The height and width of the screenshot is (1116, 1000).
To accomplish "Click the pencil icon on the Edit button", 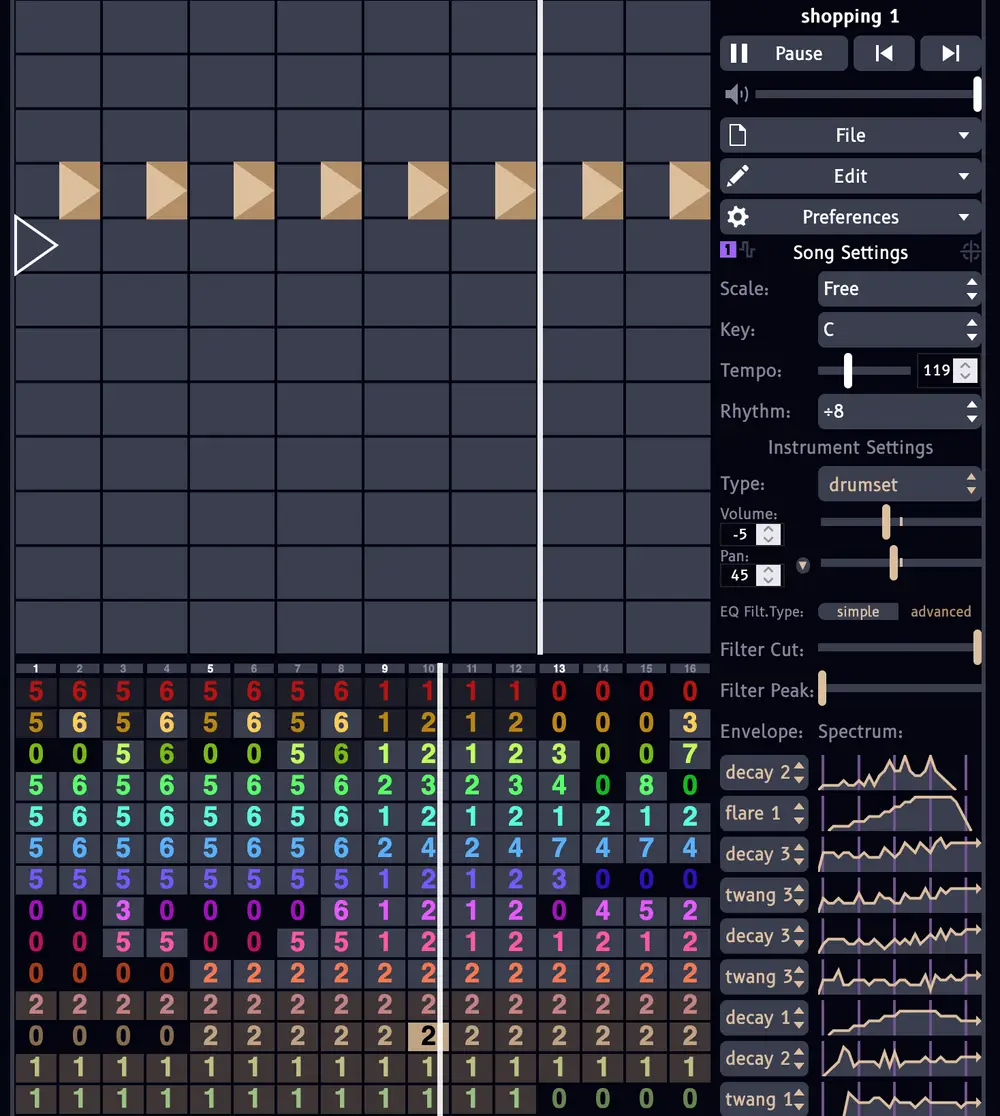I will pos(739,176).
